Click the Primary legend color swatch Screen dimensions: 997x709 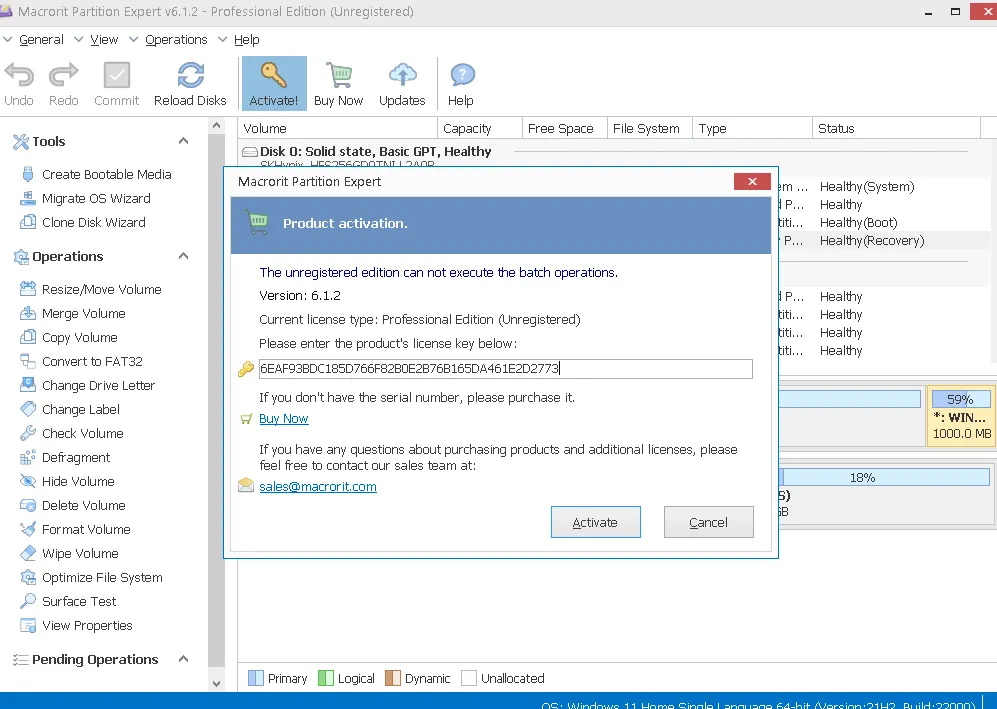(256, 678)
